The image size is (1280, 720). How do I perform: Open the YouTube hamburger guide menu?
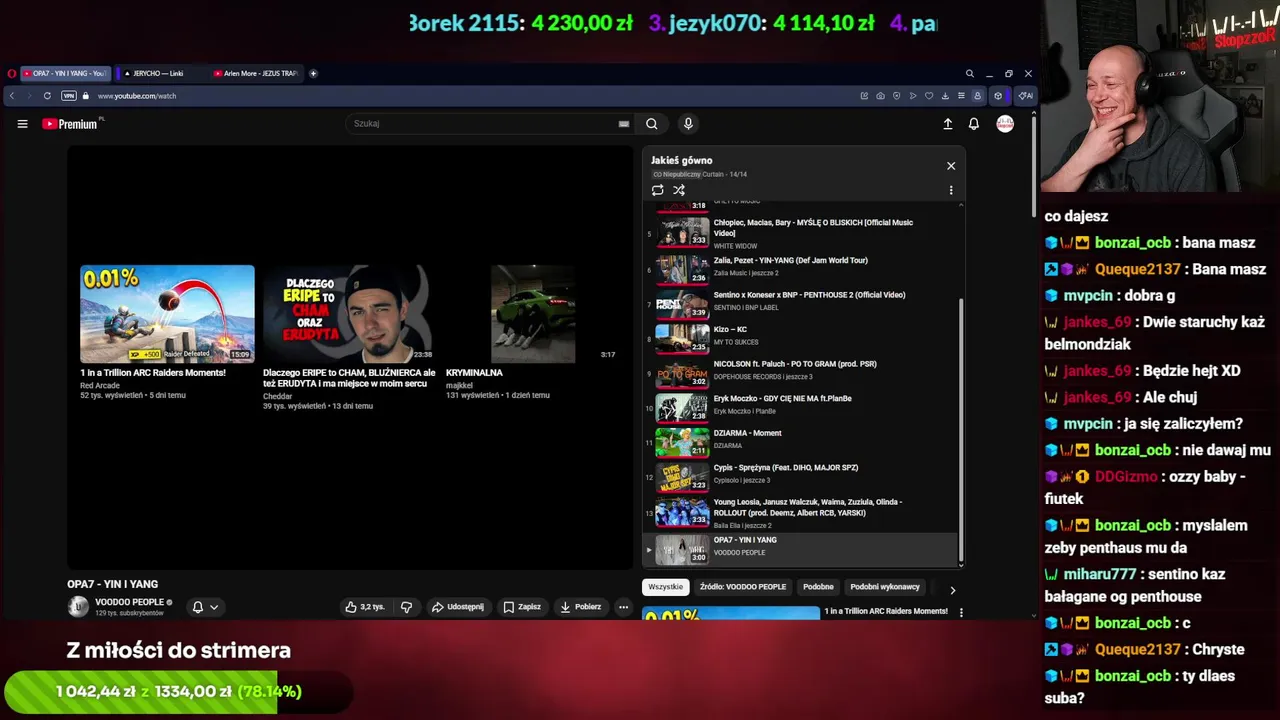tap(22, 124)
